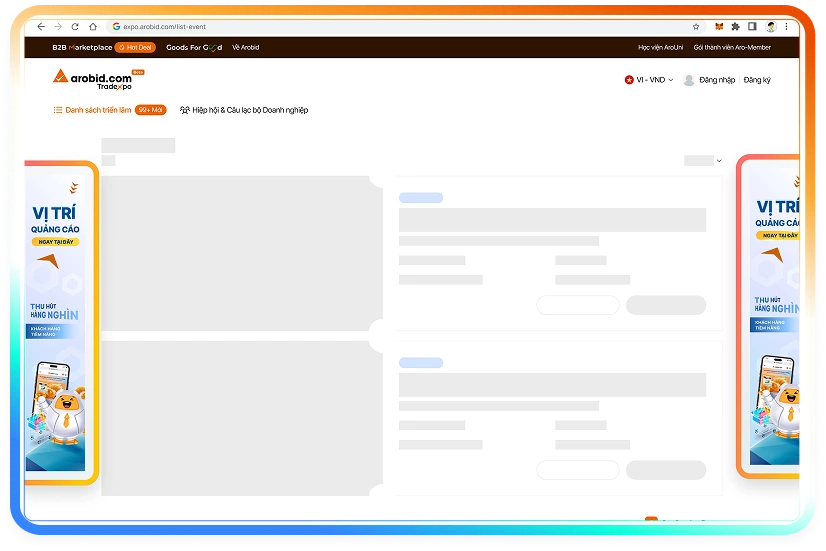826x551 pixels.
Task: Open the MetaMask fox extension
Action: coord(720,27)
